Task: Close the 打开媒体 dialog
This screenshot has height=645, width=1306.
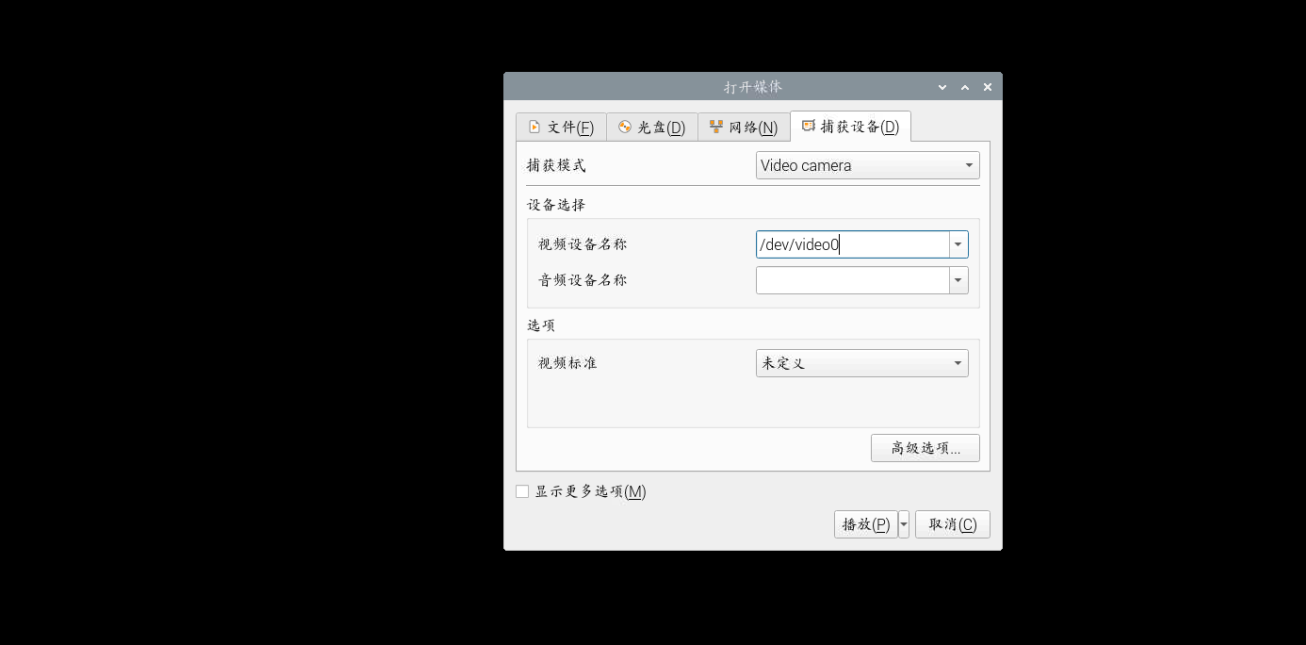Action: point(987,88)
